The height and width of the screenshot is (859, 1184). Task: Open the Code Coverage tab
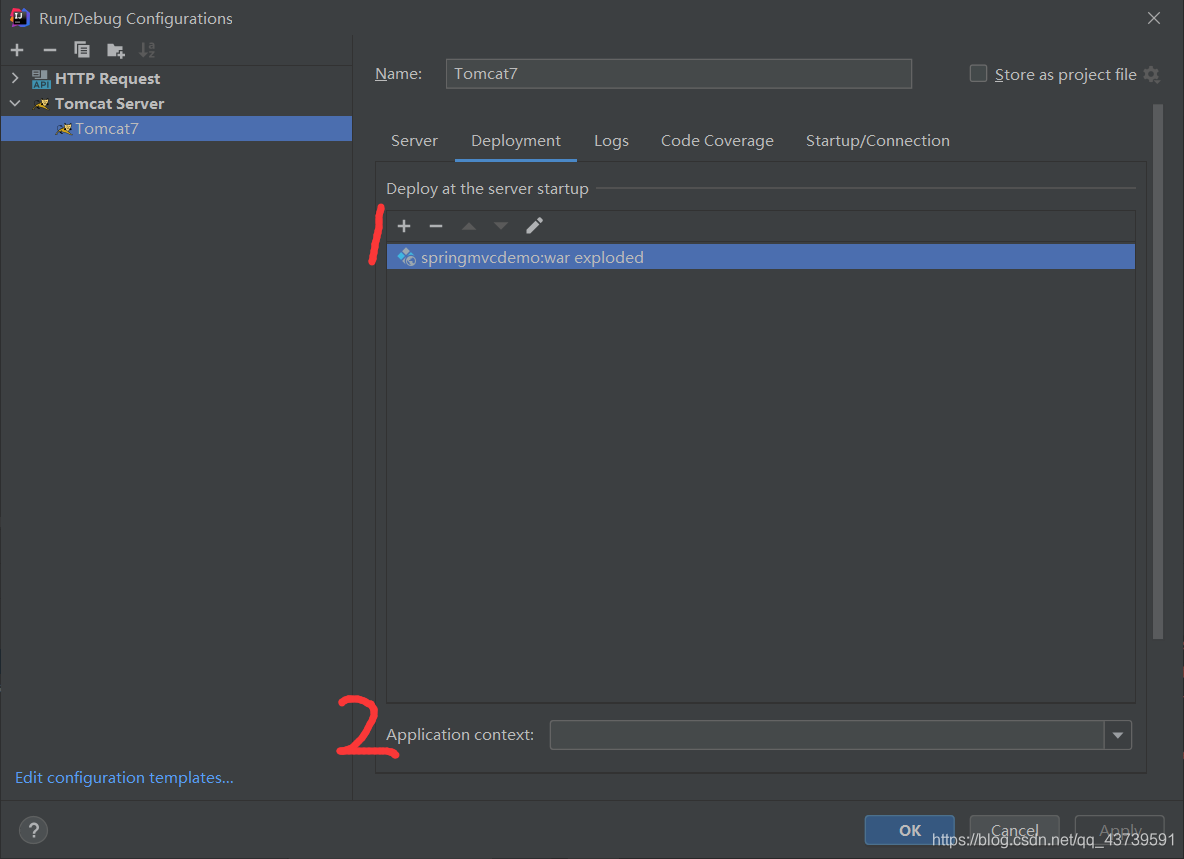pos(717,141)
